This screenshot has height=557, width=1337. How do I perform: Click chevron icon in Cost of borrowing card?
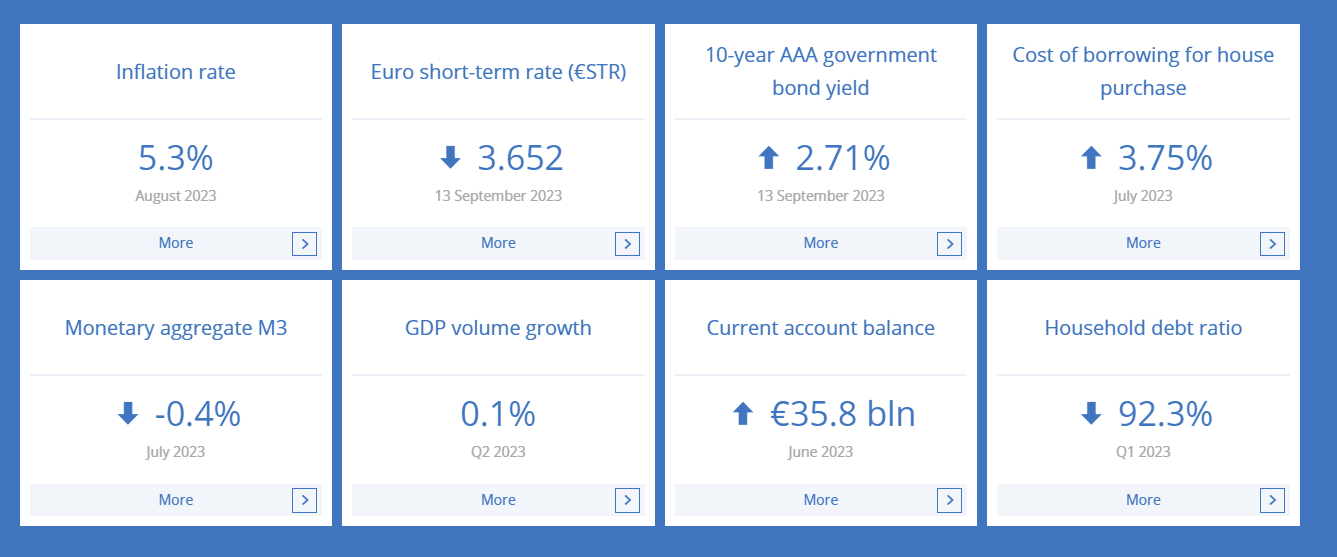(x=1272, y=244)
